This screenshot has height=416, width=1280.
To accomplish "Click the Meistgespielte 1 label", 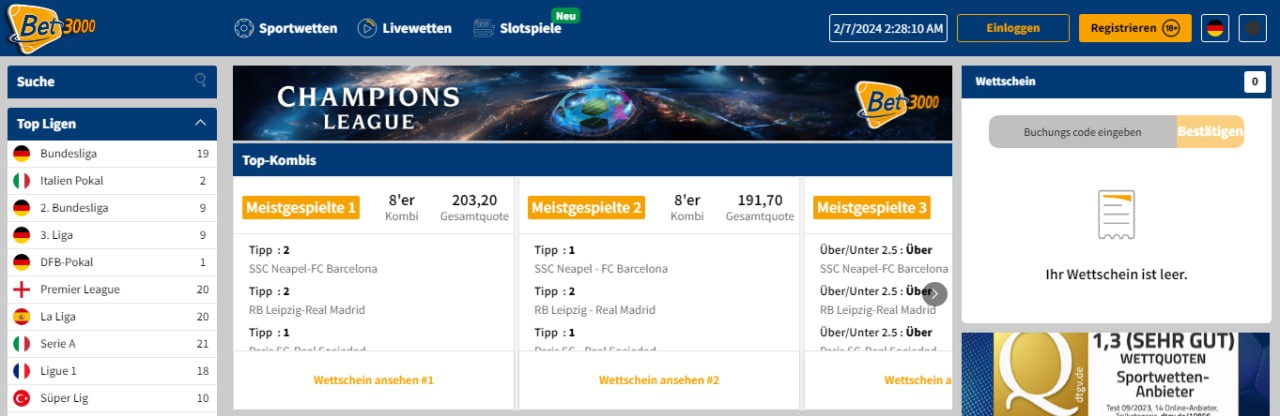I will (x=301, y=208).
